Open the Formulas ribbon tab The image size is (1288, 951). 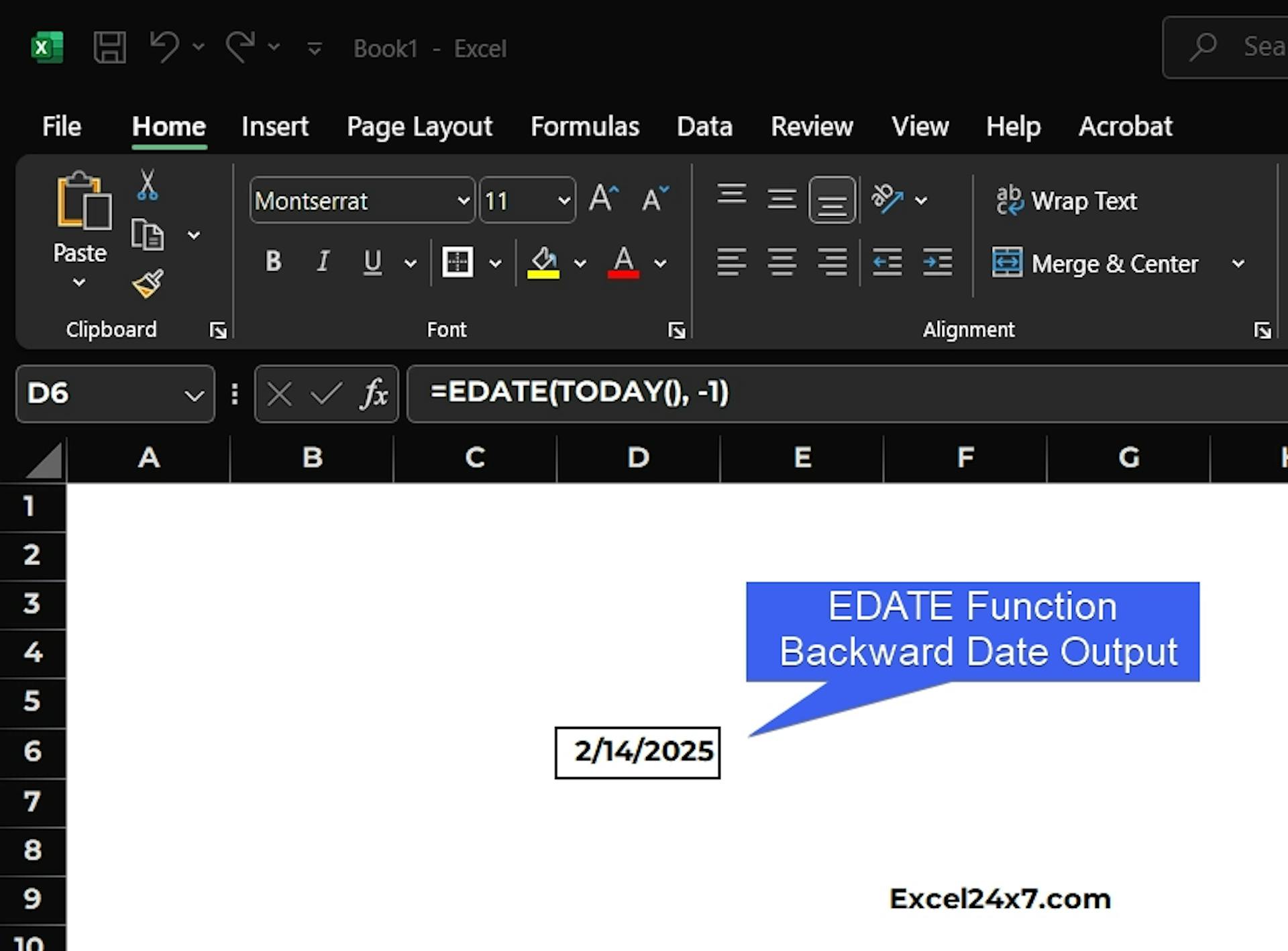(584, 127)
